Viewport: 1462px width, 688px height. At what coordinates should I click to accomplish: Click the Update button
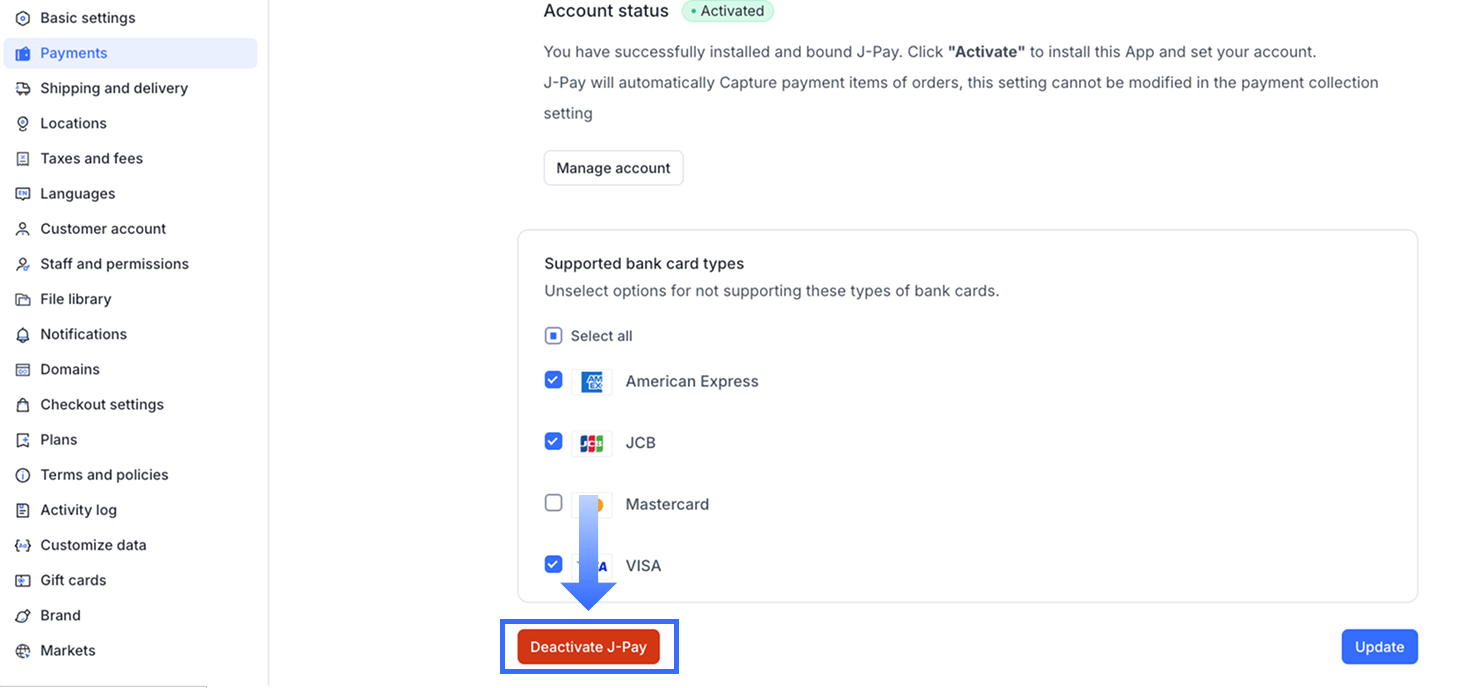pyautogui.click(x=1379, y=647)
